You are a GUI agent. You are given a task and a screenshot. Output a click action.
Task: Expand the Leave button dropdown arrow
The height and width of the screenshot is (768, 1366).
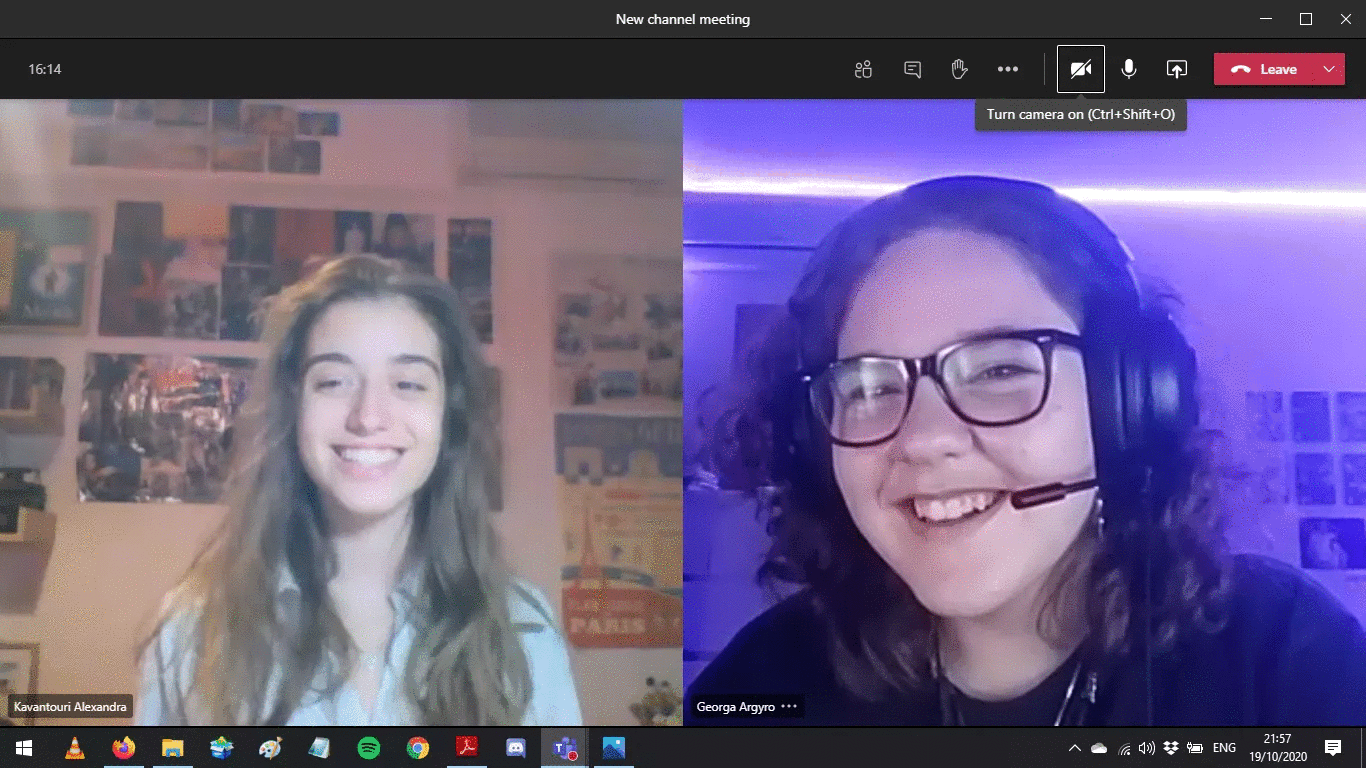(x=1328, y=69)
